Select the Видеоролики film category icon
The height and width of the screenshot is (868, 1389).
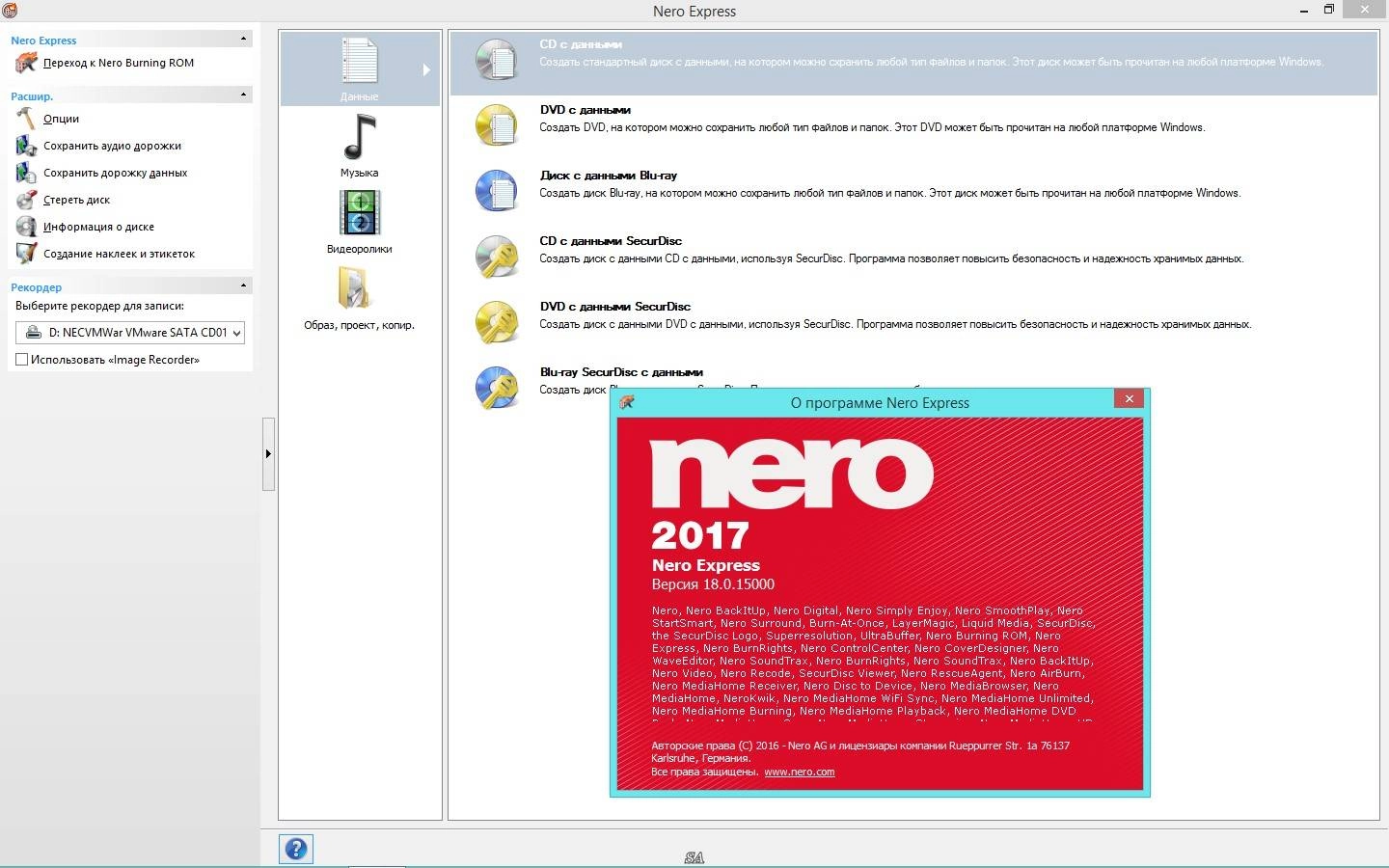point(360,213)
